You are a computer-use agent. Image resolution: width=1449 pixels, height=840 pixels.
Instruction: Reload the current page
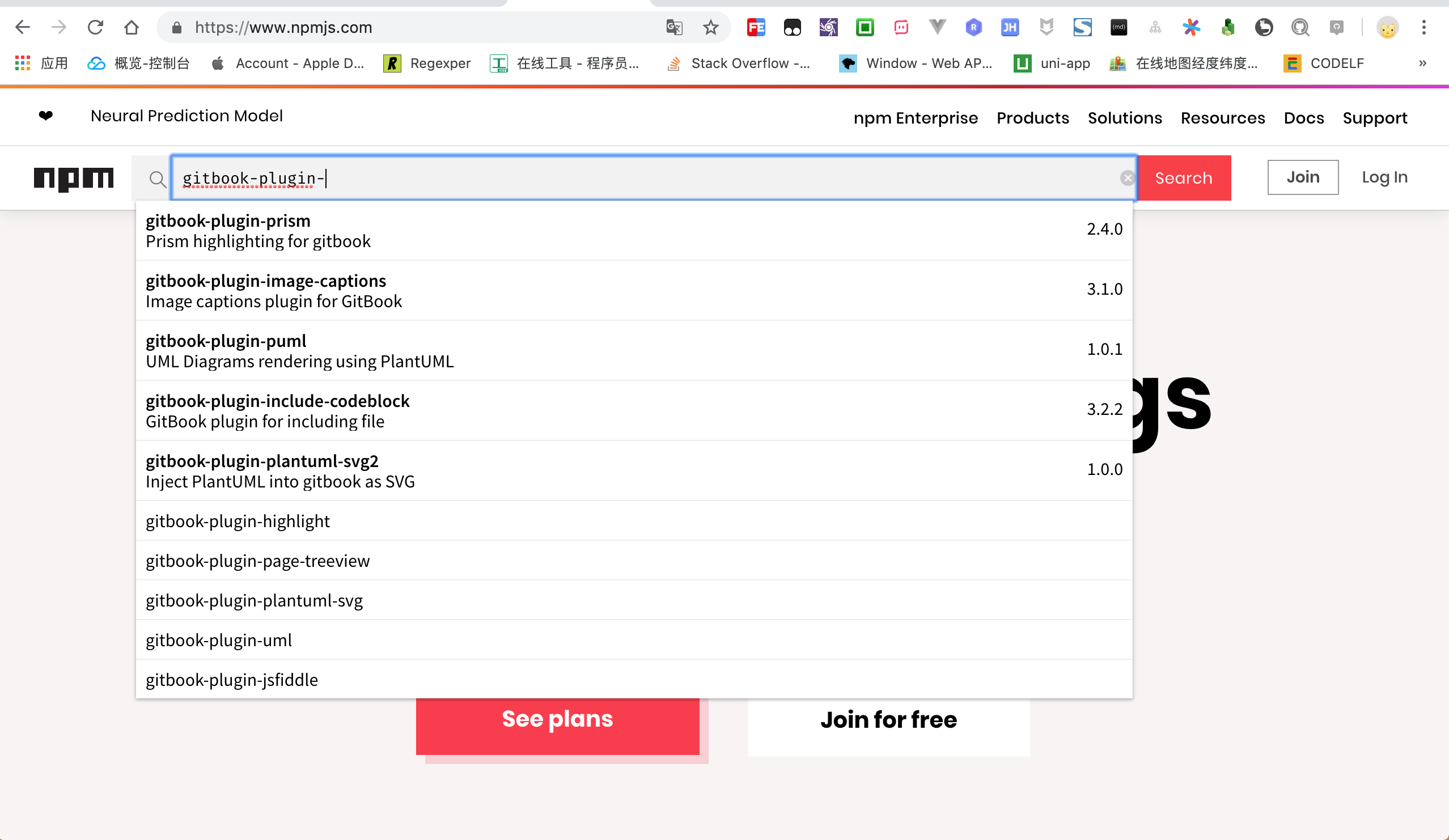(x=95, y=27)
